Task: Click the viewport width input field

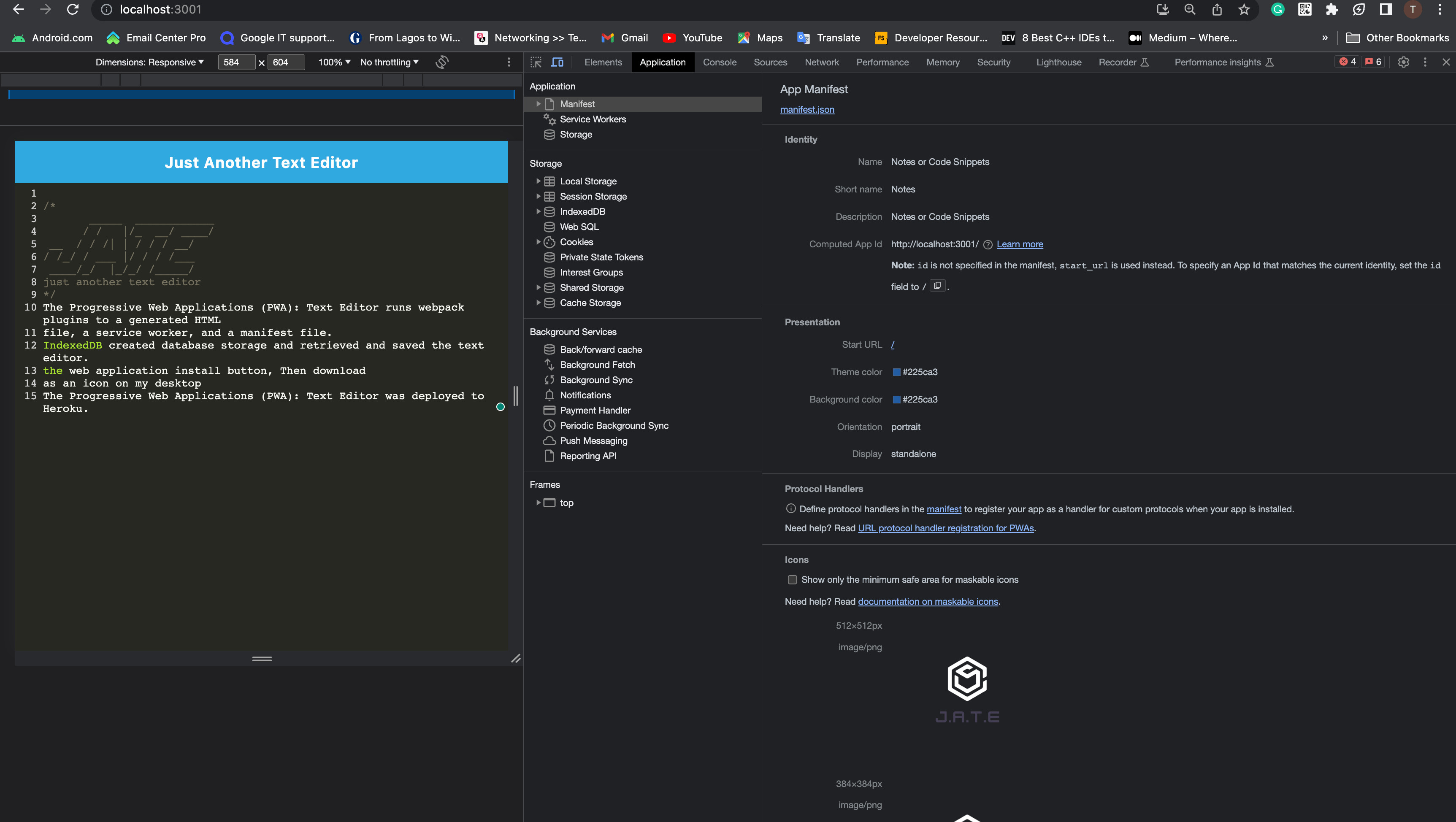Action: (x=235, y=62)
